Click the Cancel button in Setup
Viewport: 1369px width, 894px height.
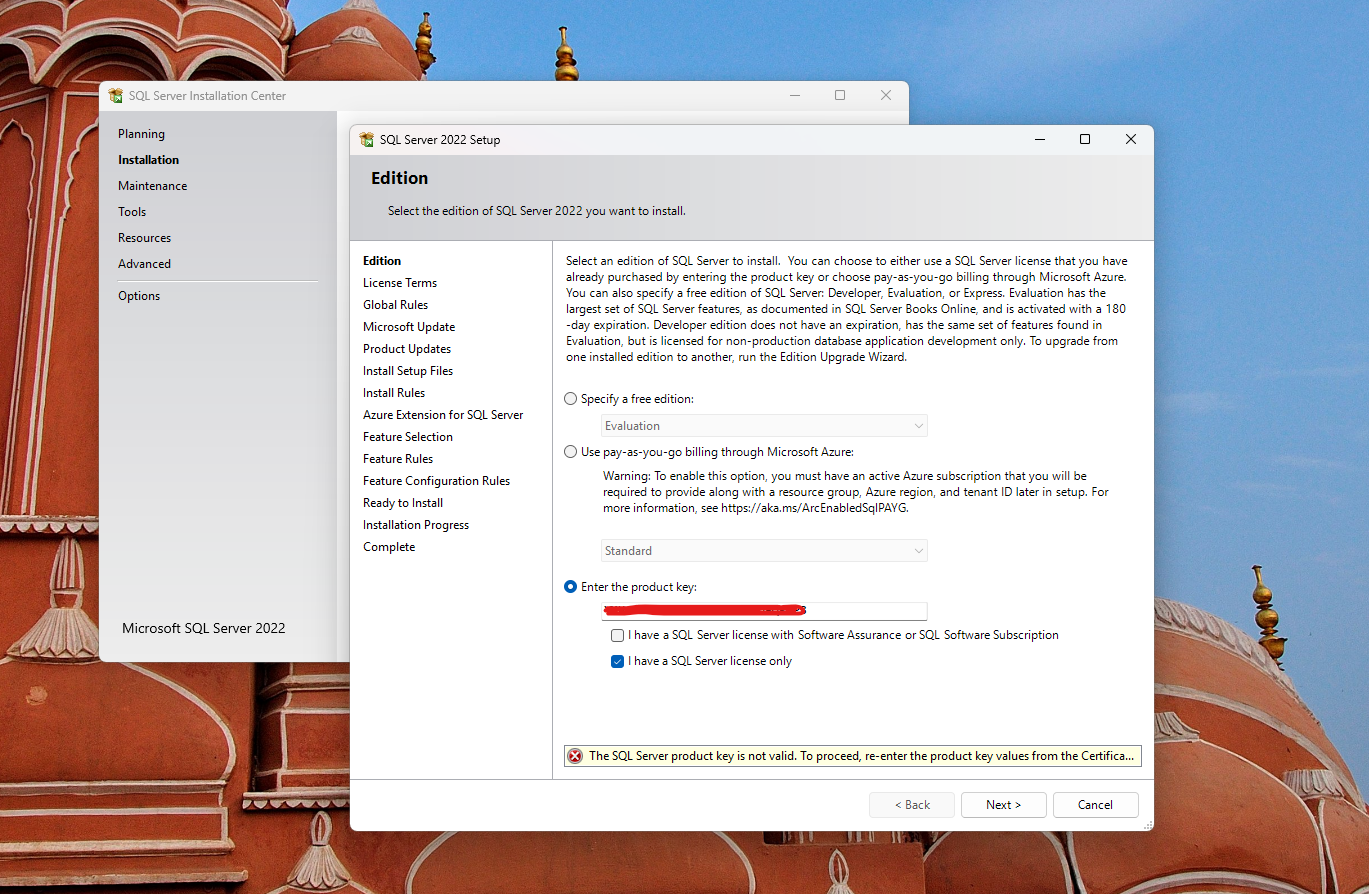click(x=1096, y=805)
